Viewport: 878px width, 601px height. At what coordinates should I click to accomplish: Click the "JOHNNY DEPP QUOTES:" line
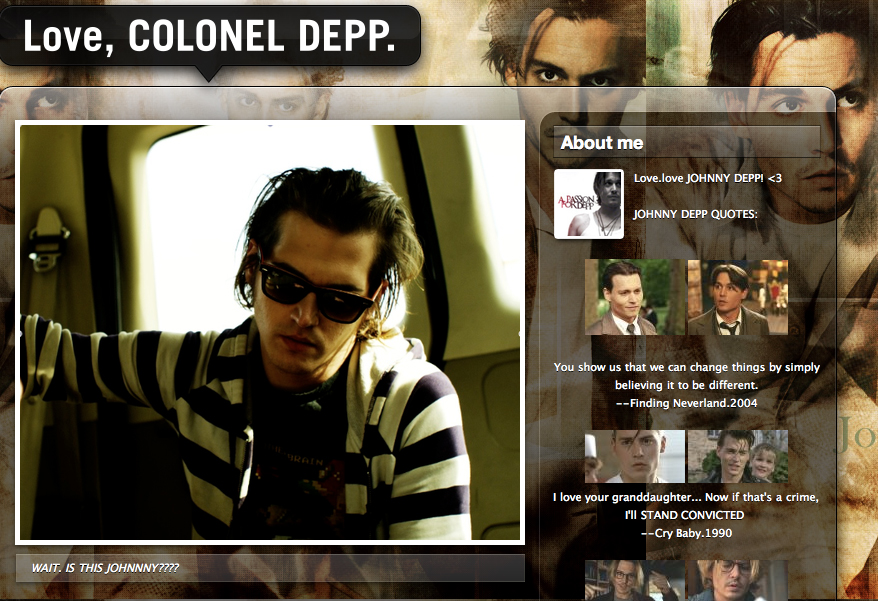[x=695, y=214]
